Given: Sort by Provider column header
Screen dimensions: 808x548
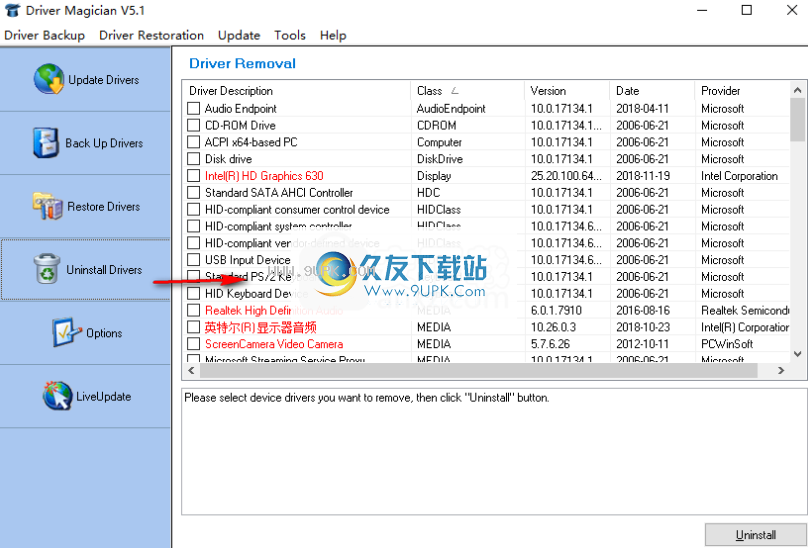Looking at the screenshot, I should (x=742, y=91).
